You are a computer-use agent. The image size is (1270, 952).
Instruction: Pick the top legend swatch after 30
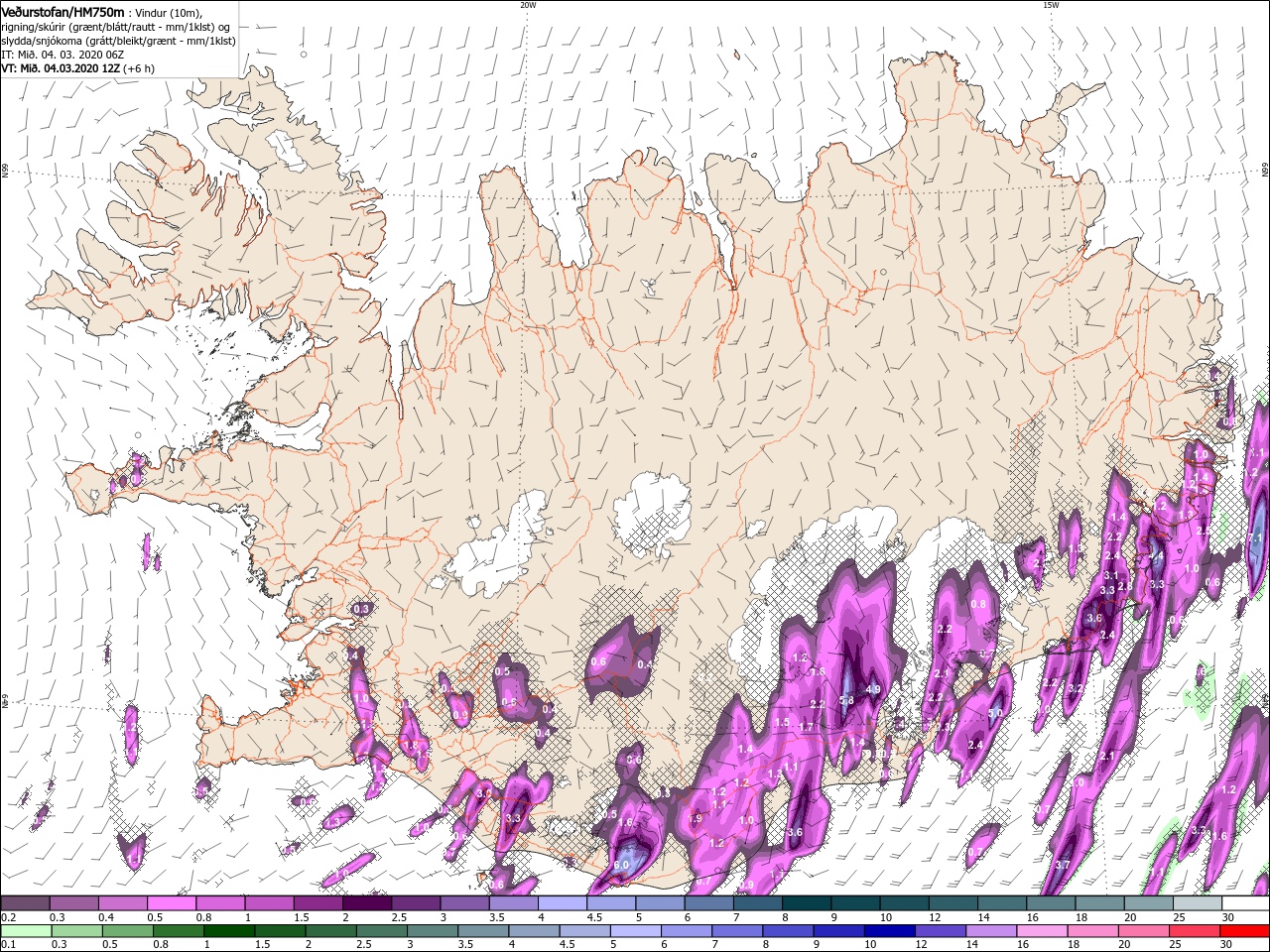pyautogui.click(x=1246, y=903)
